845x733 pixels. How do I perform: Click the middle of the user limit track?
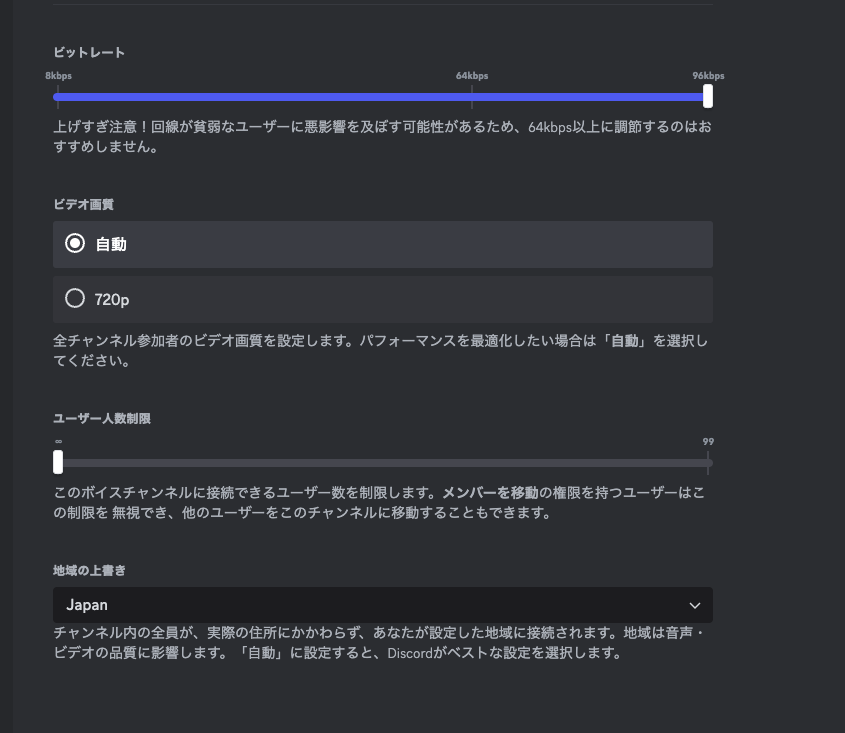click(383, 463)
